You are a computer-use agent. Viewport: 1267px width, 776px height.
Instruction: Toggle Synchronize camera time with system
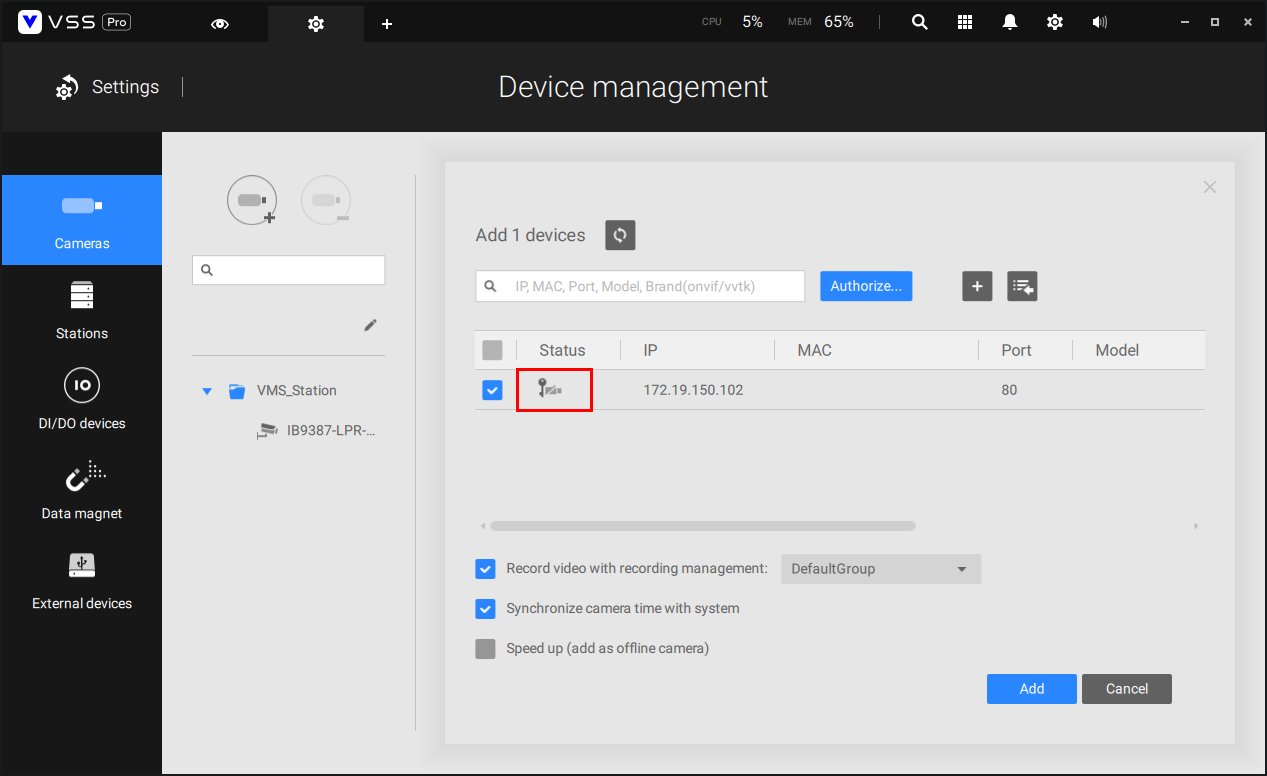[x=485, y=608]
